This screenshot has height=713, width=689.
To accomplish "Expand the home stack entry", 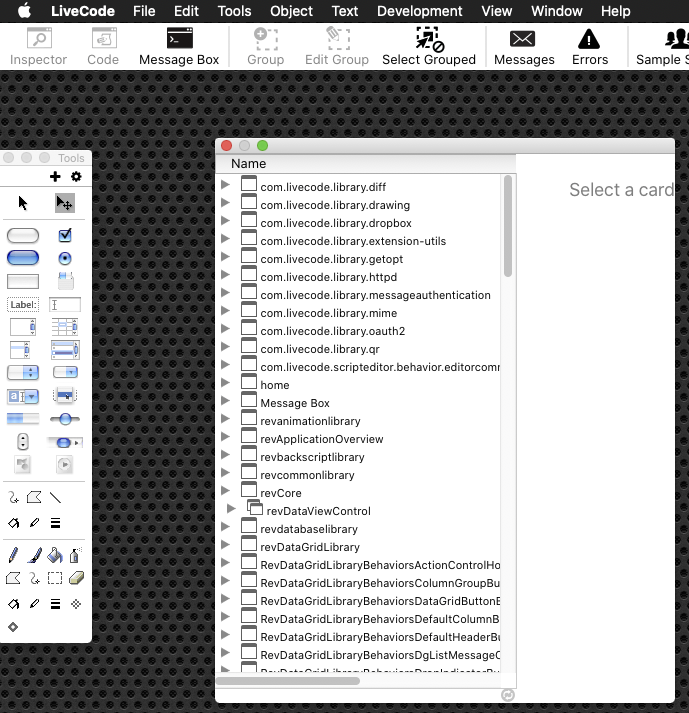I will [x=226, y=385].
